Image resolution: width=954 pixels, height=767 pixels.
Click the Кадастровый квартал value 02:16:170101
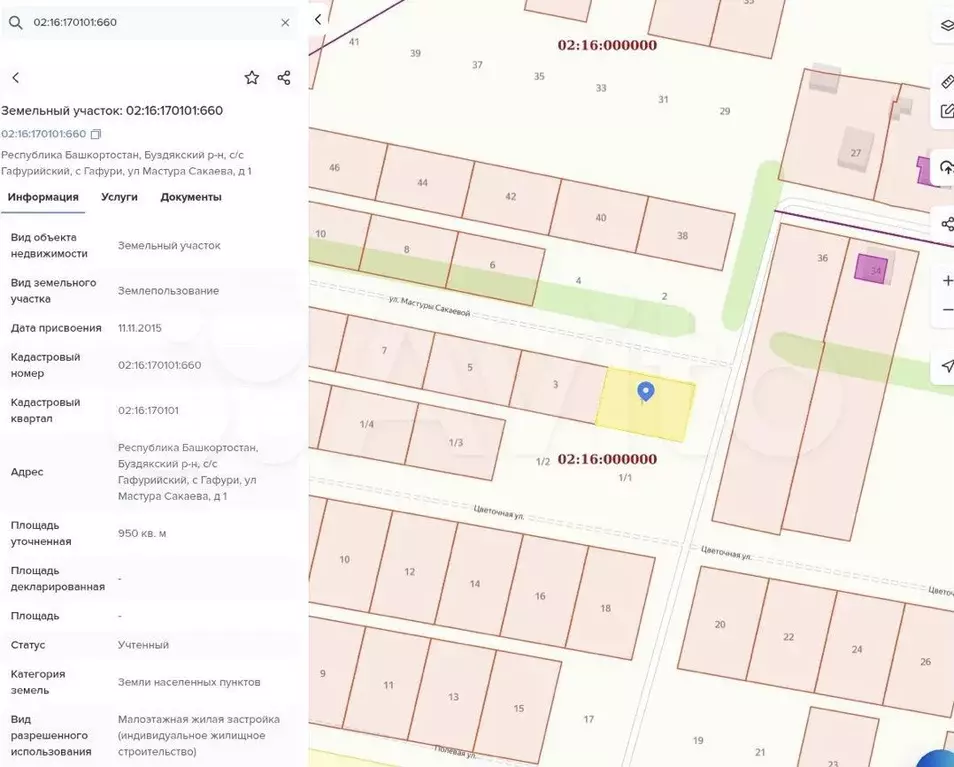click(x=148, y=411)
